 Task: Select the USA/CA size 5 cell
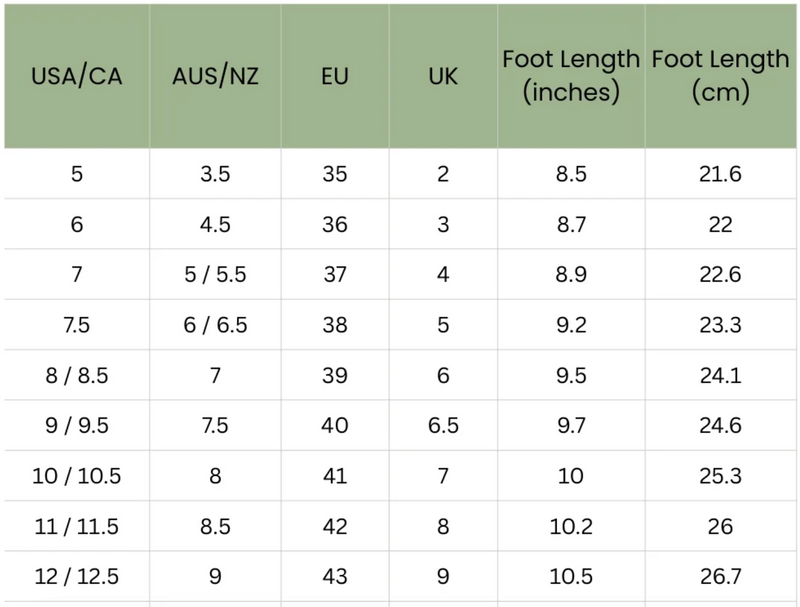point(77,174)
